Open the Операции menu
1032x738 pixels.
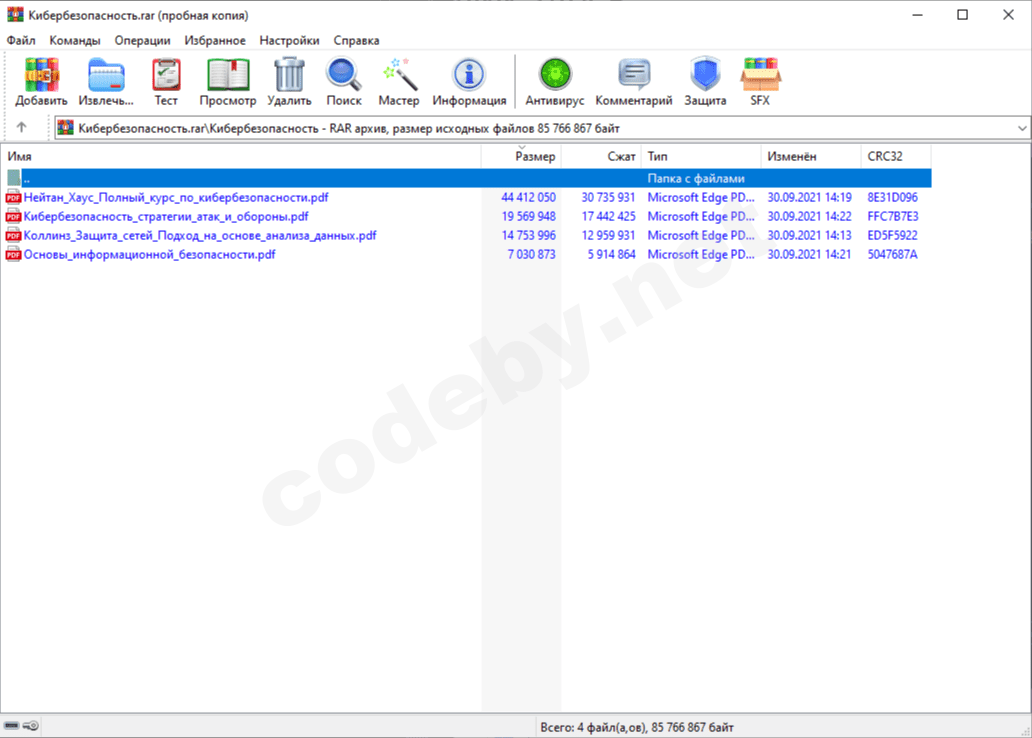tap(142, 40)
